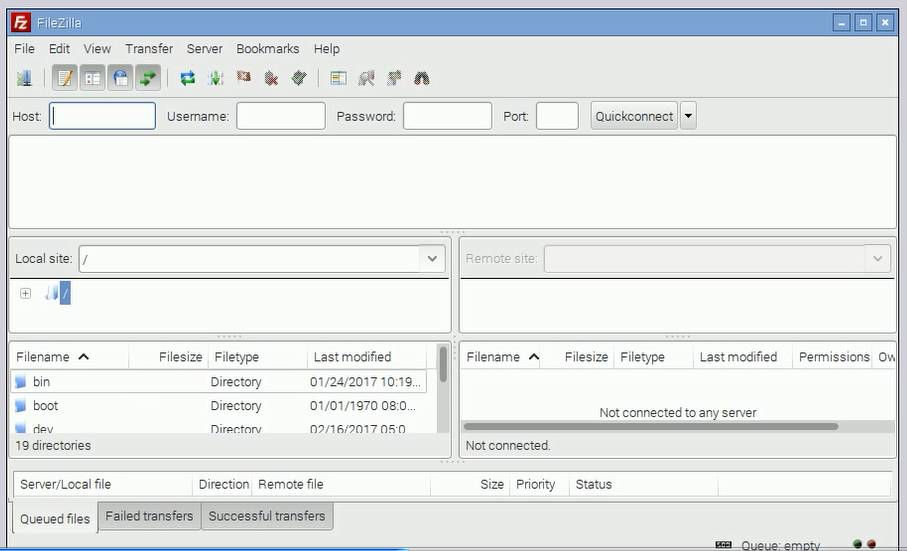Open the Site Manager icon
Viewport: 907px width, 551px height.
coord(24,78)
